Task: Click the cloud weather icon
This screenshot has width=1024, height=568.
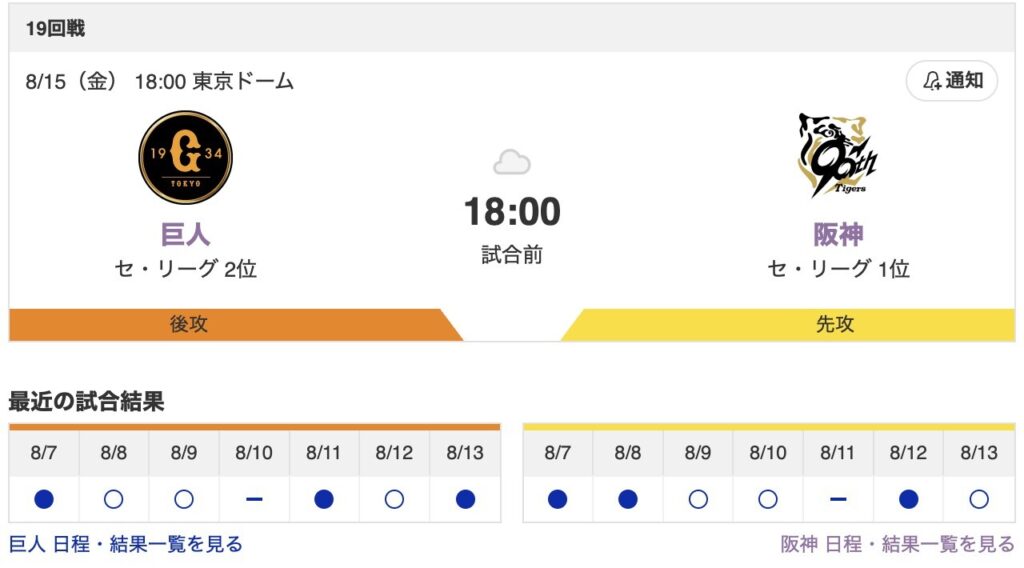Action: pyautogui.click(x=511, y=162)
